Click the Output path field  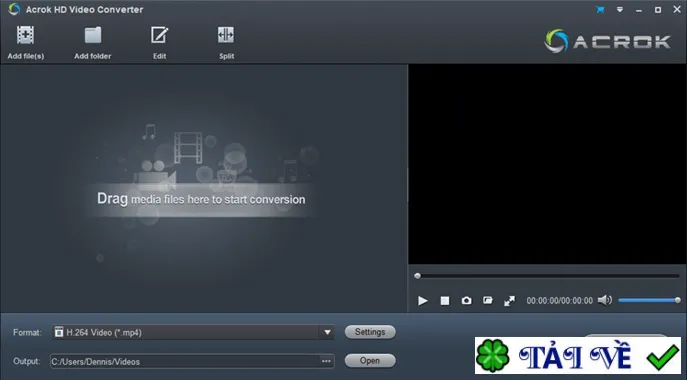(192, 361)
